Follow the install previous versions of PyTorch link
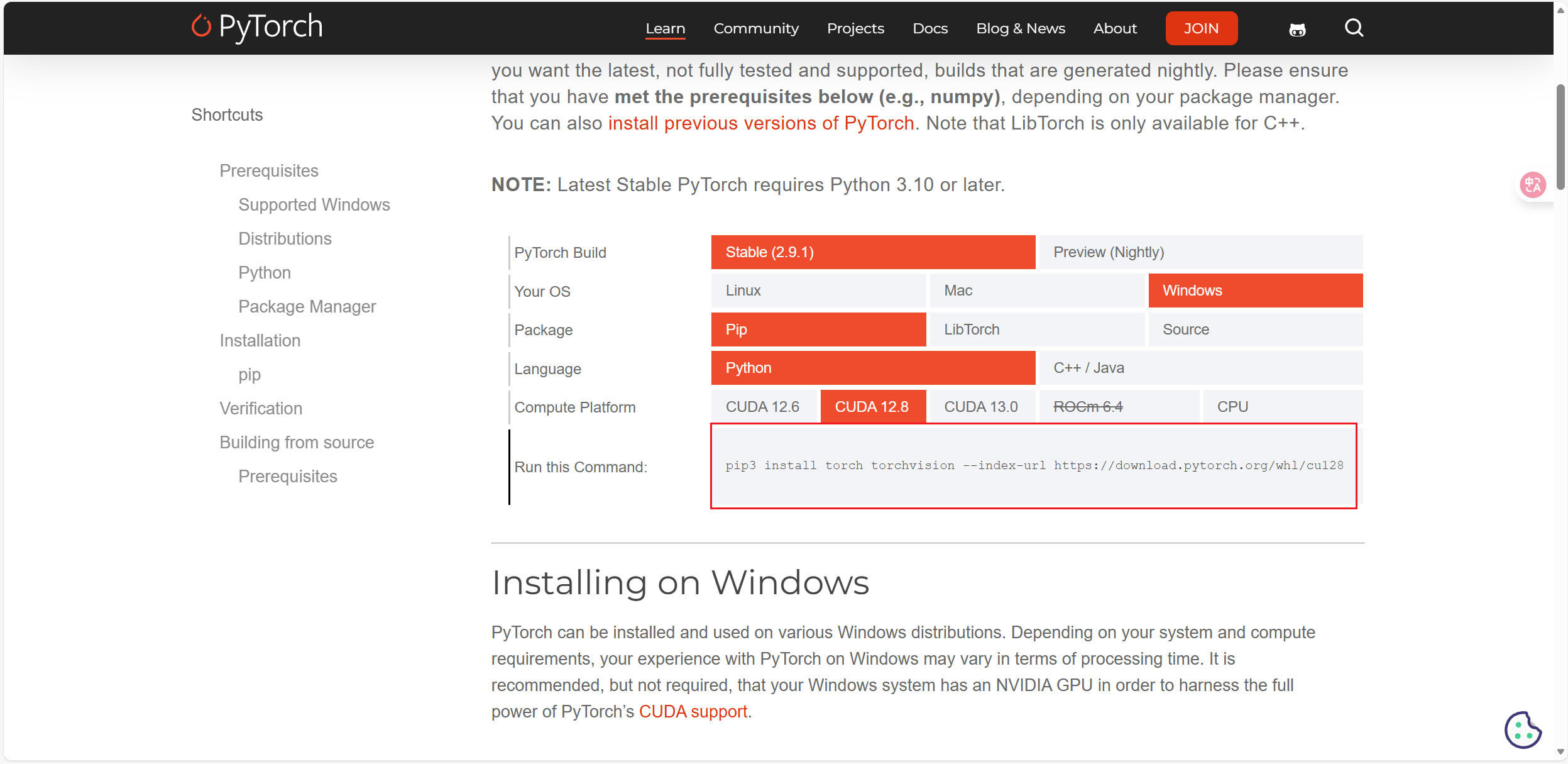 [x=761, y=123]
